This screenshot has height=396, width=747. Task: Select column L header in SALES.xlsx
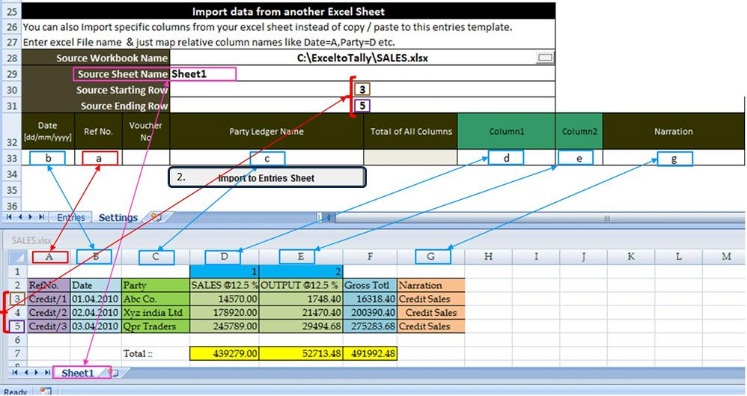click(678, 257)
